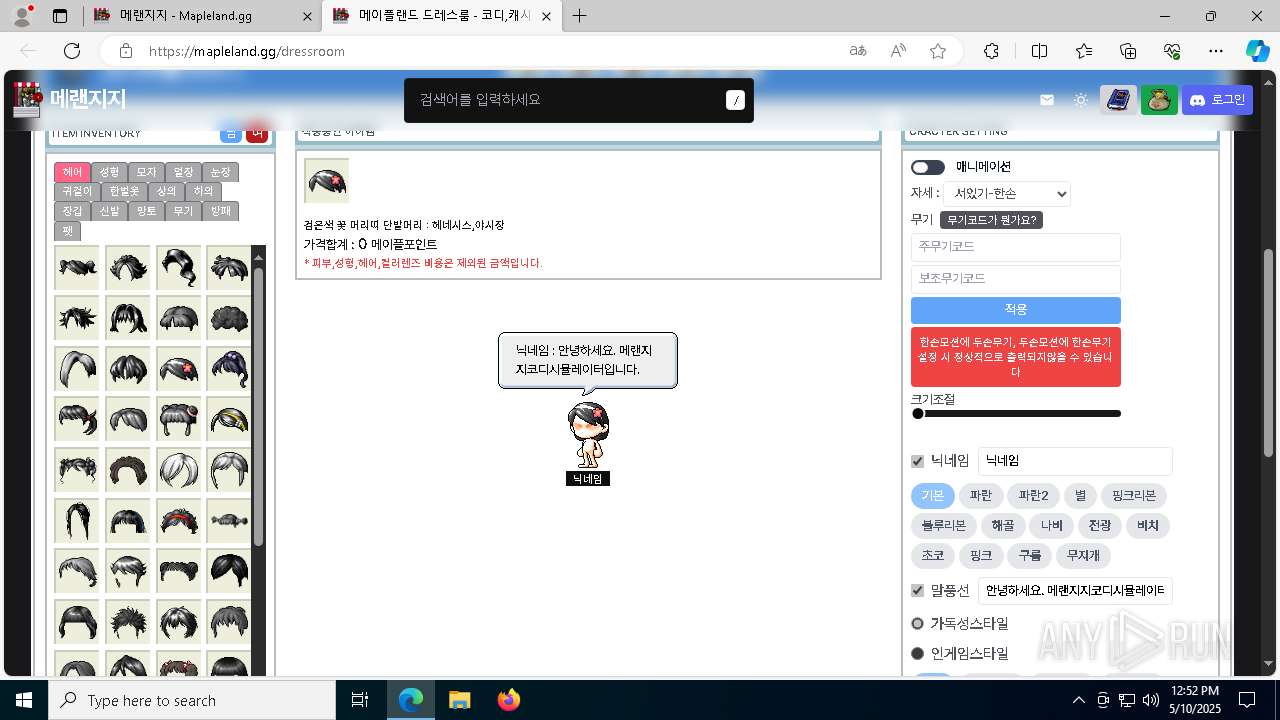Pick the spiky black hairstyle

(x=77, y=318)
